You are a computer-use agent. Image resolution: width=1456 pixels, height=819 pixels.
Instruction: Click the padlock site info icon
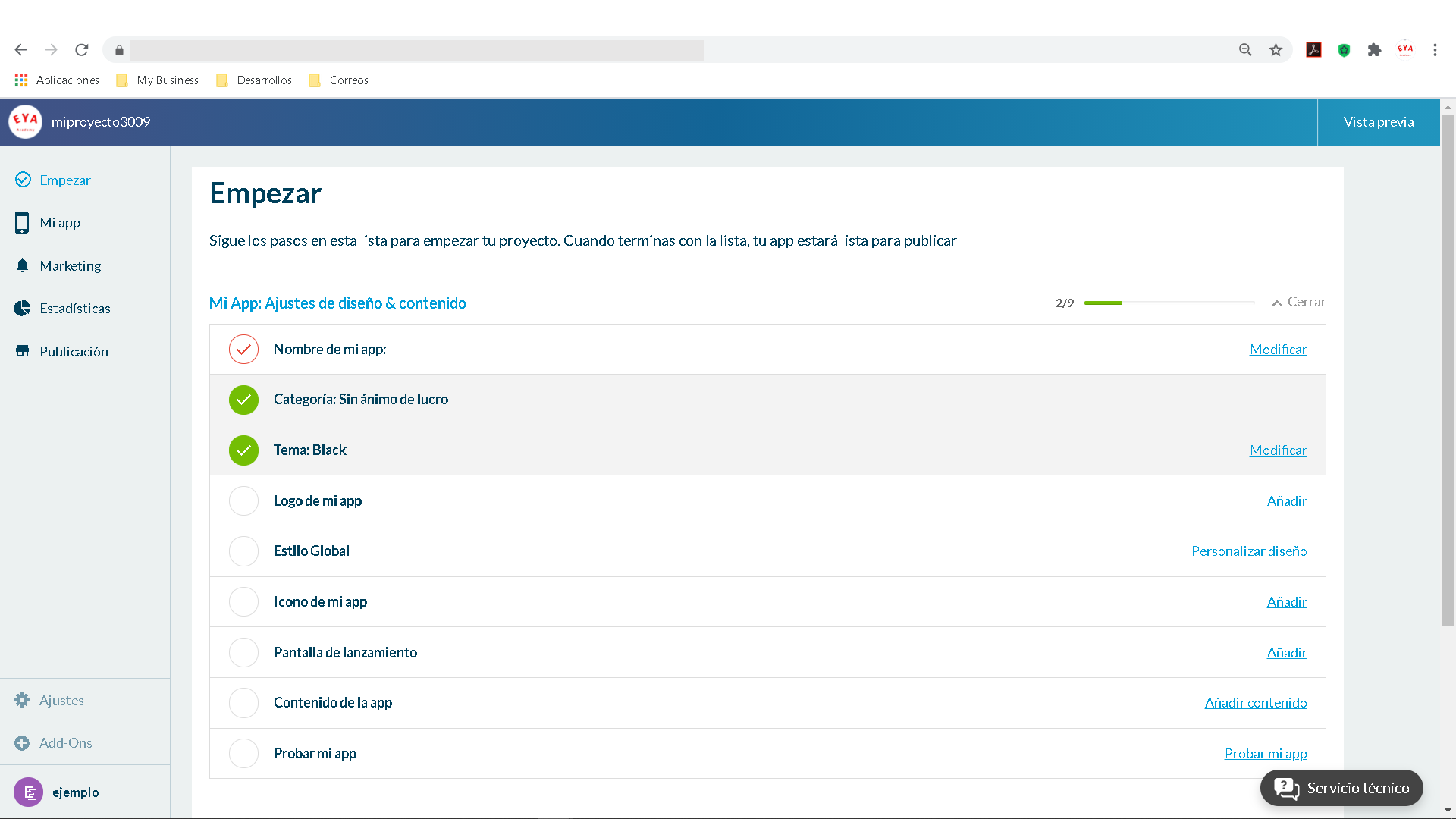[119, 51]
